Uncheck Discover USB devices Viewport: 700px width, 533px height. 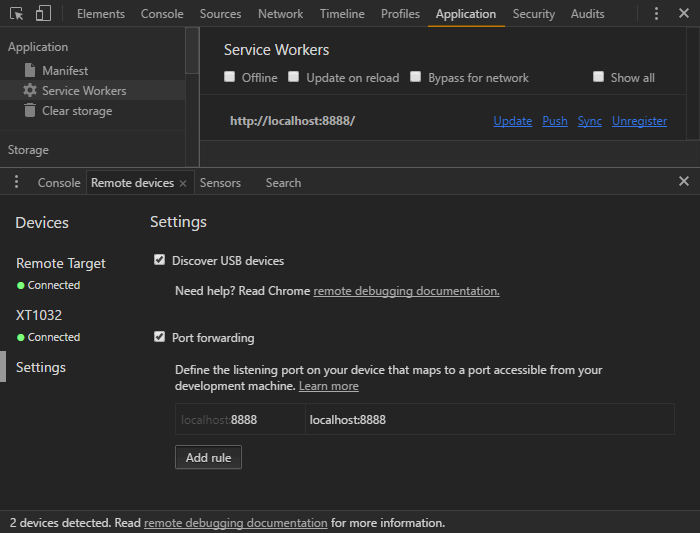coord(159,260)
